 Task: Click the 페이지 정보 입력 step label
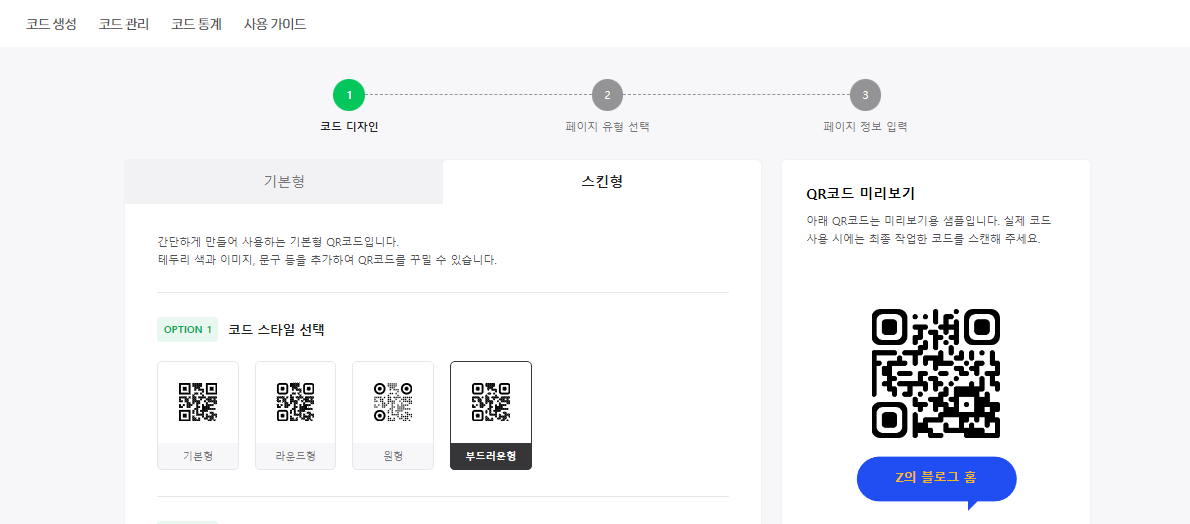tap(865, 127)
